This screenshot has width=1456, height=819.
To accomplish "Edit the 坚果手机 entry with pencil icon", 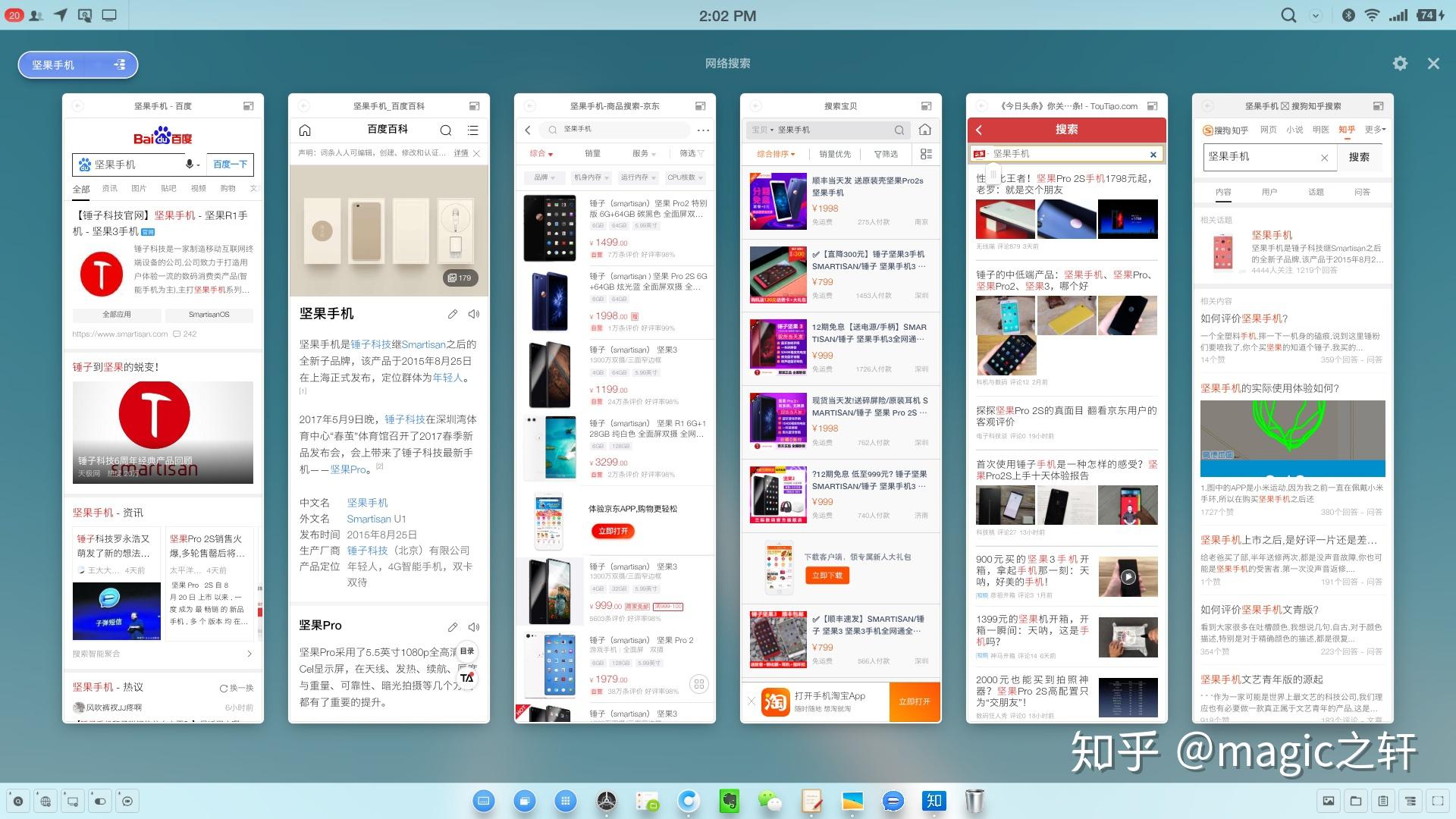I will [453, 314].
